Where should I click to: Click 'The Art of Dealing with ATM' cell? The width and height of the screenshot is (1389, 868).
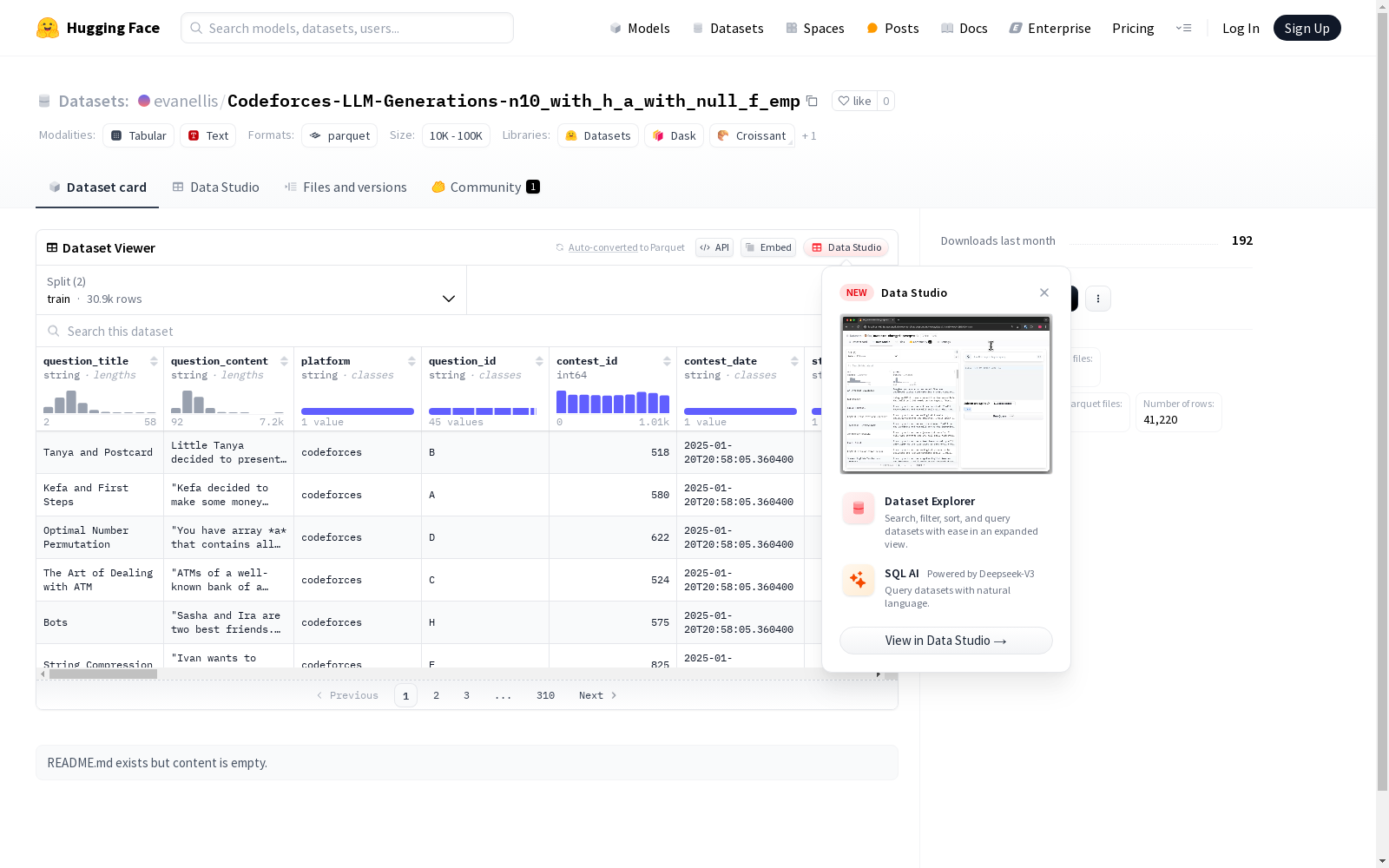point(100,580)
